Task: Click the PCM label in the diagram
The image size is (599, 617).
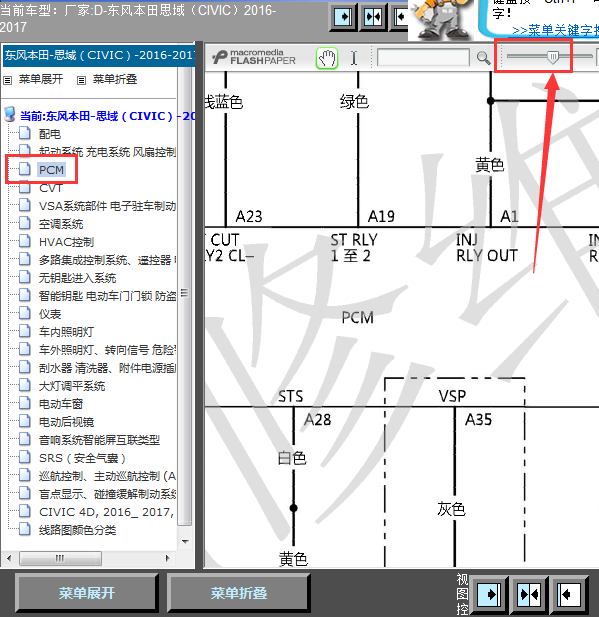Action: pos(357,318)
